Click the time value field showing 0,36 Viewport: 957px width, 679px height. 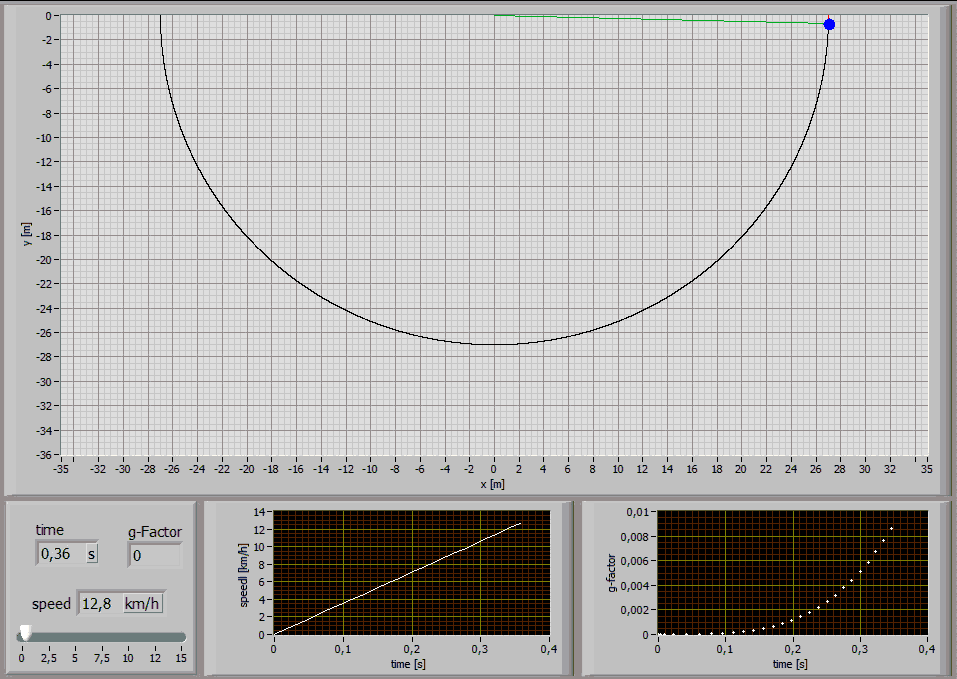(60, 554)
